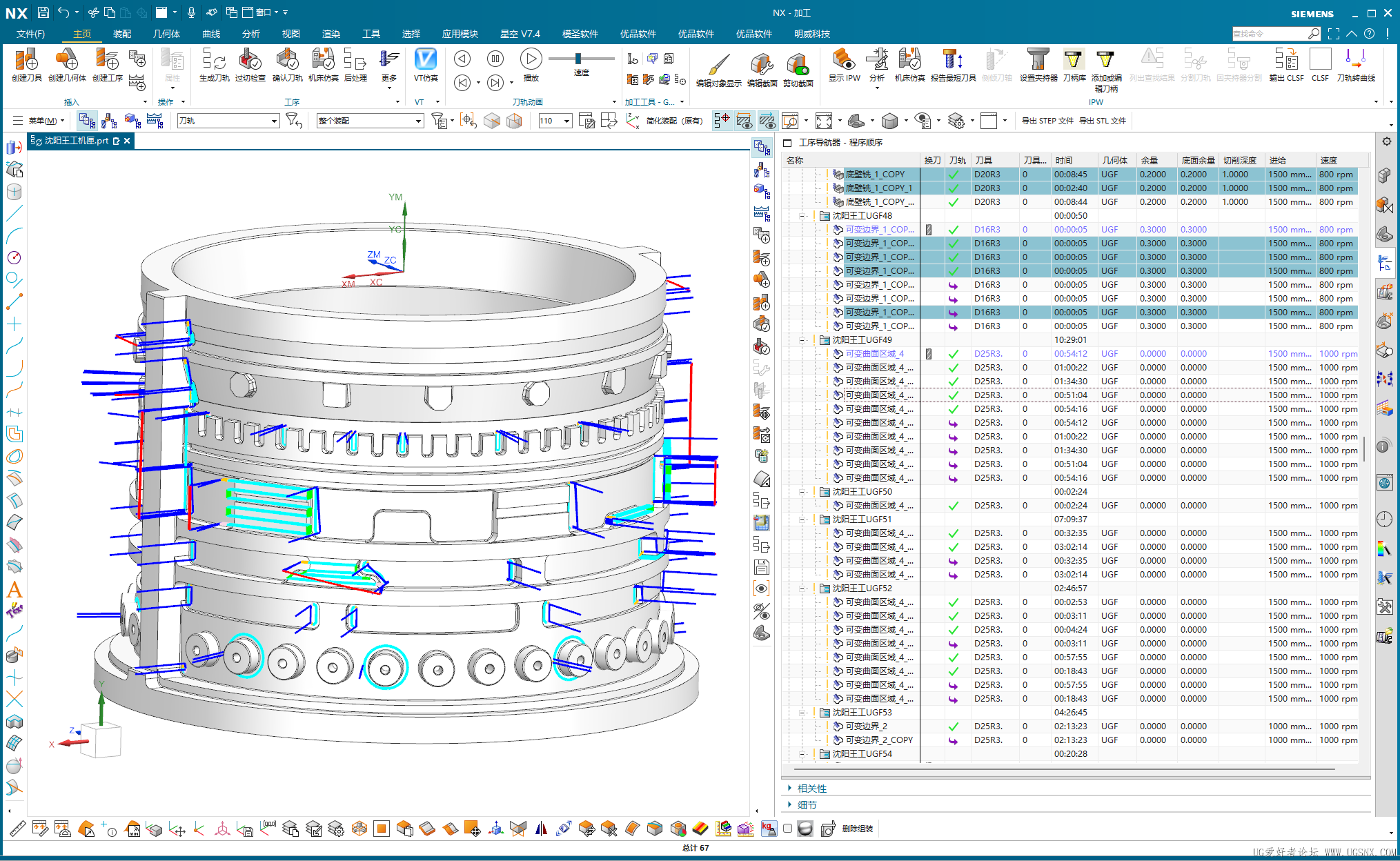Open 设置夹持器 tool
The width and height of the screenshot is (1400, 861).
point(1038,65)
